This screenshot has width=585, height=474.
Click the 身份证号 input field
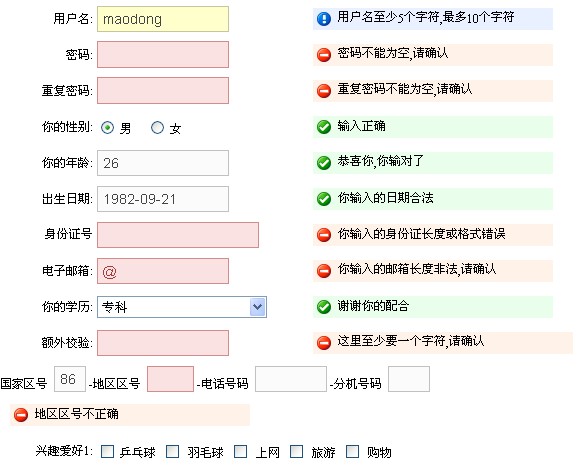point(178,235)
